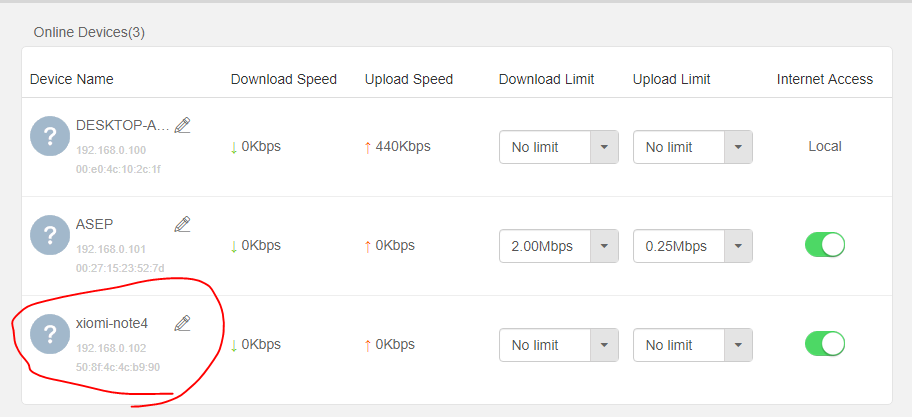Click the Online Devices(3) heading

pos(89,32)
